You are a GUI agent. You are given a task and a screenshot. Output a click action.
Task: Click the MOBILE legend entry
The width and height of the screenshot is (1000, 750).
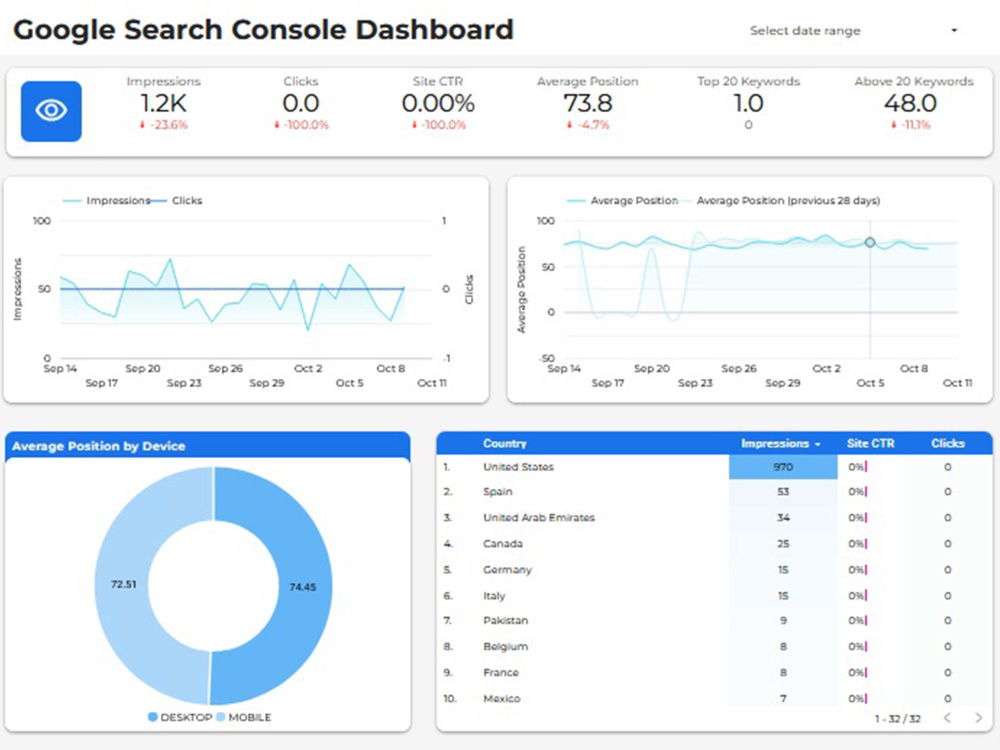pos(244,717)
